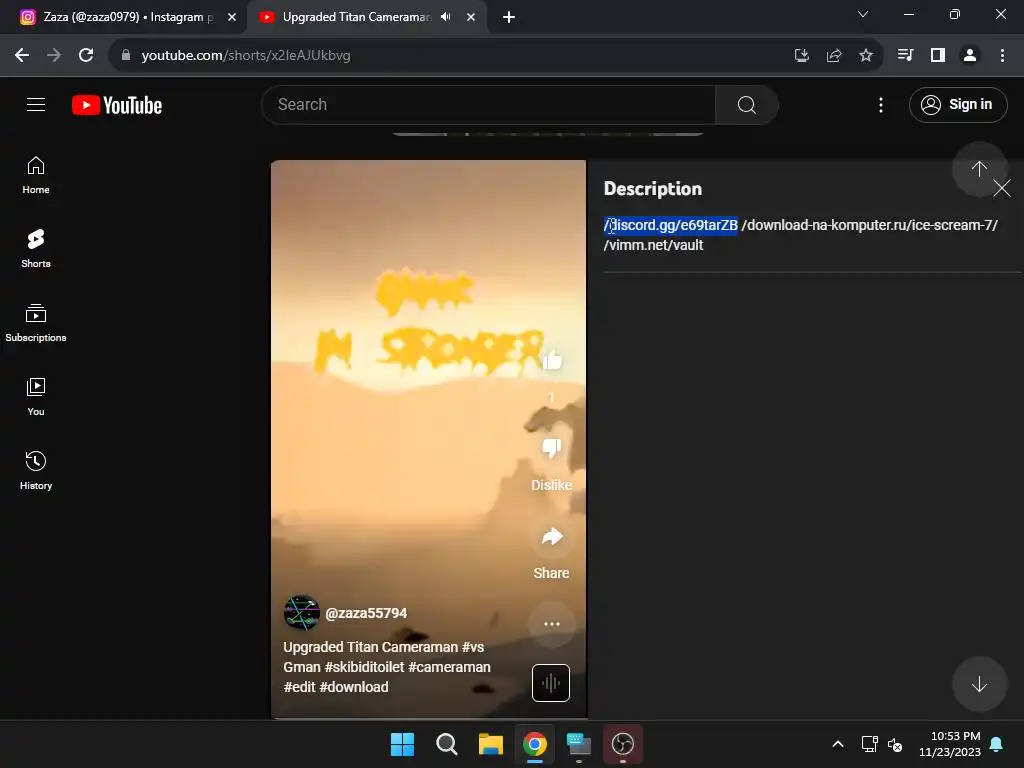
Task: Open the tab search dropdown chevron
Action: [863, 14]
